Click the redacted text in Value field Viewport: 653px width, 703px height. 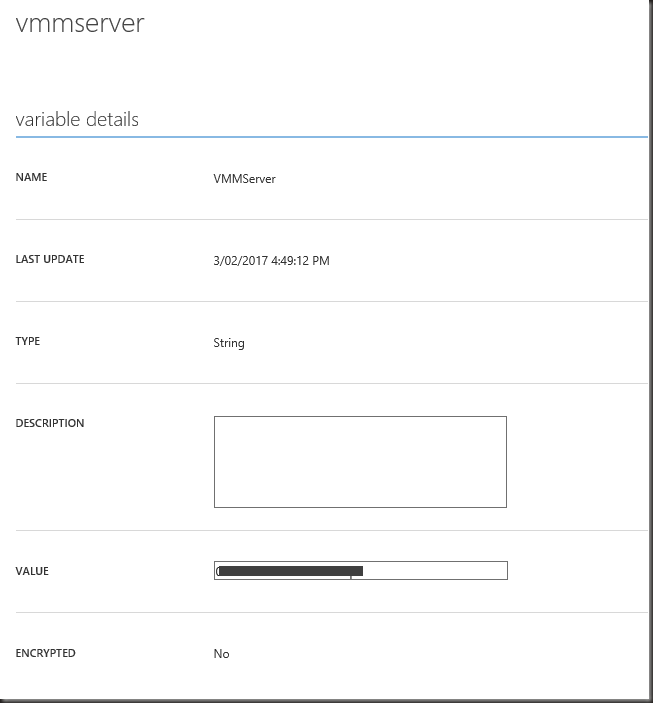click(x=290, y=571)
